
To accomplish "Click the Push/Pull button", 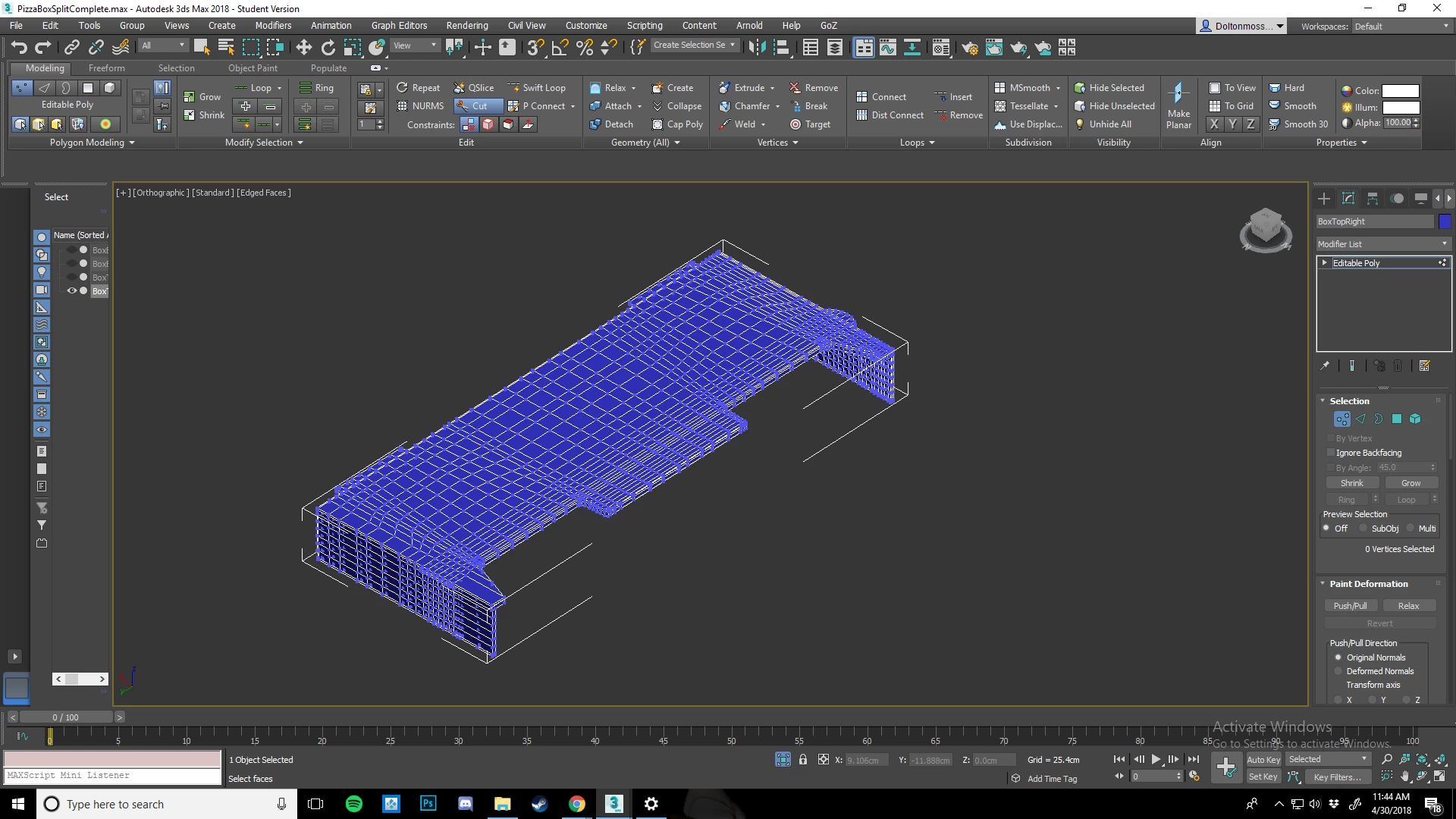I will click(1350, 606).
